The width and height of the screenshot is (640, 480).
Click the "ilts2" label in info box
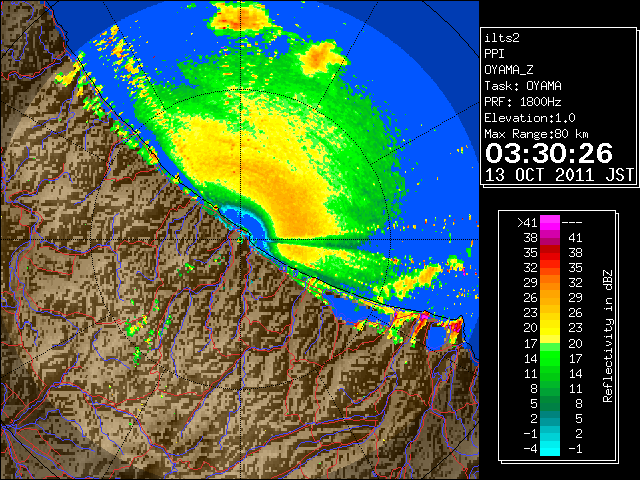[x=502, y=38]
